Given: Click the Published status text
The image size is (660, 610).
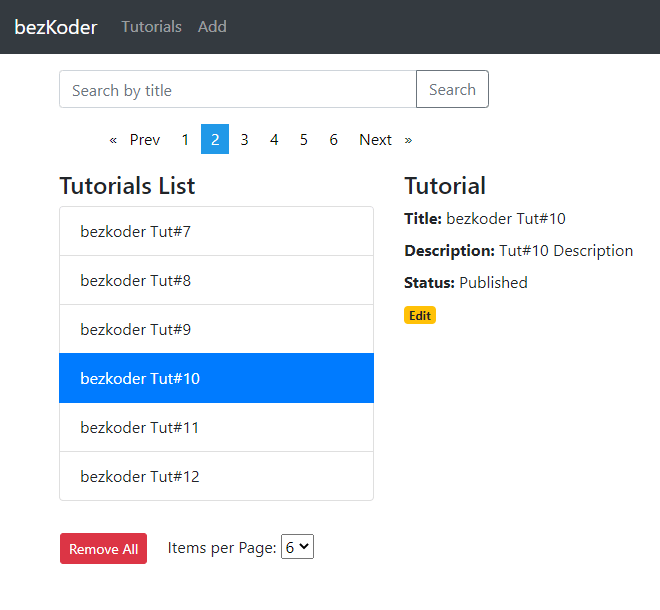Looking at the screenshot, I should click(493, 283).
